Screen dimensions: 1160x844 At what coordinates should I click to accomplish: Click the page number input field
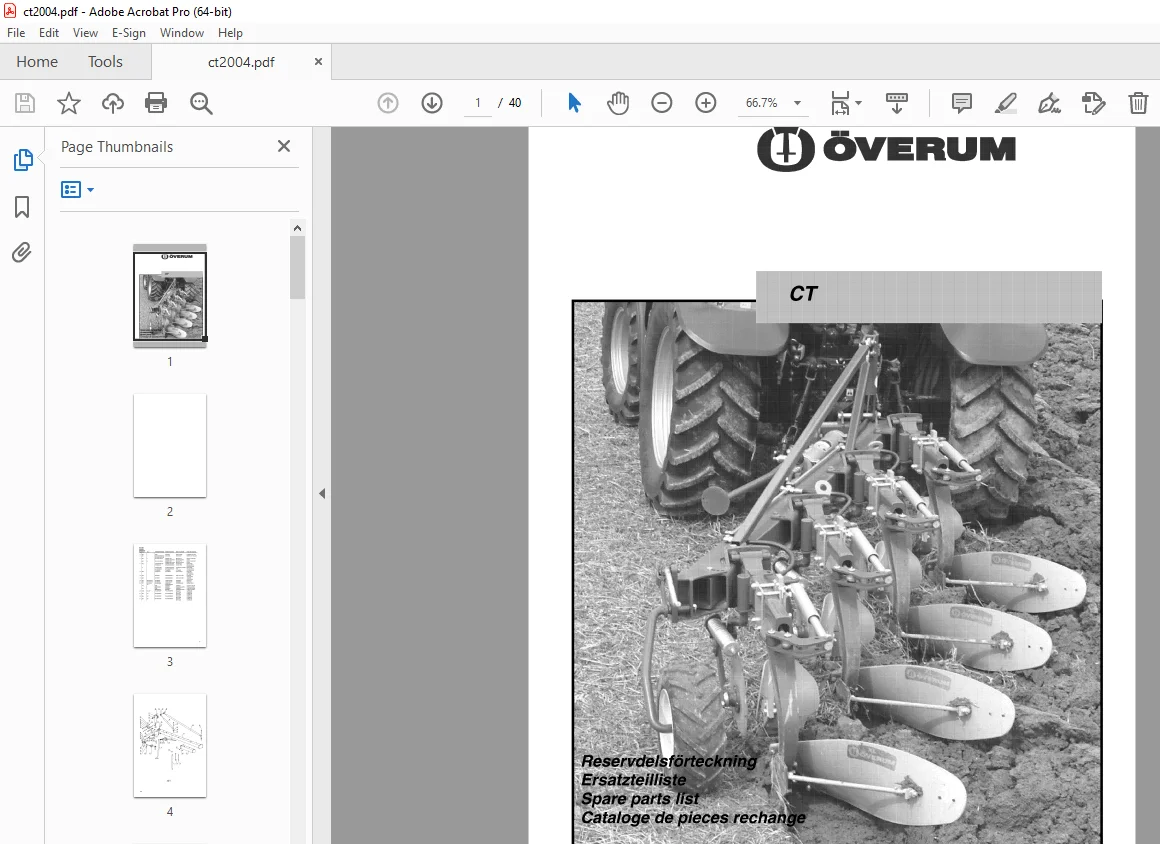pyautogui.click(x=478, y=103)
